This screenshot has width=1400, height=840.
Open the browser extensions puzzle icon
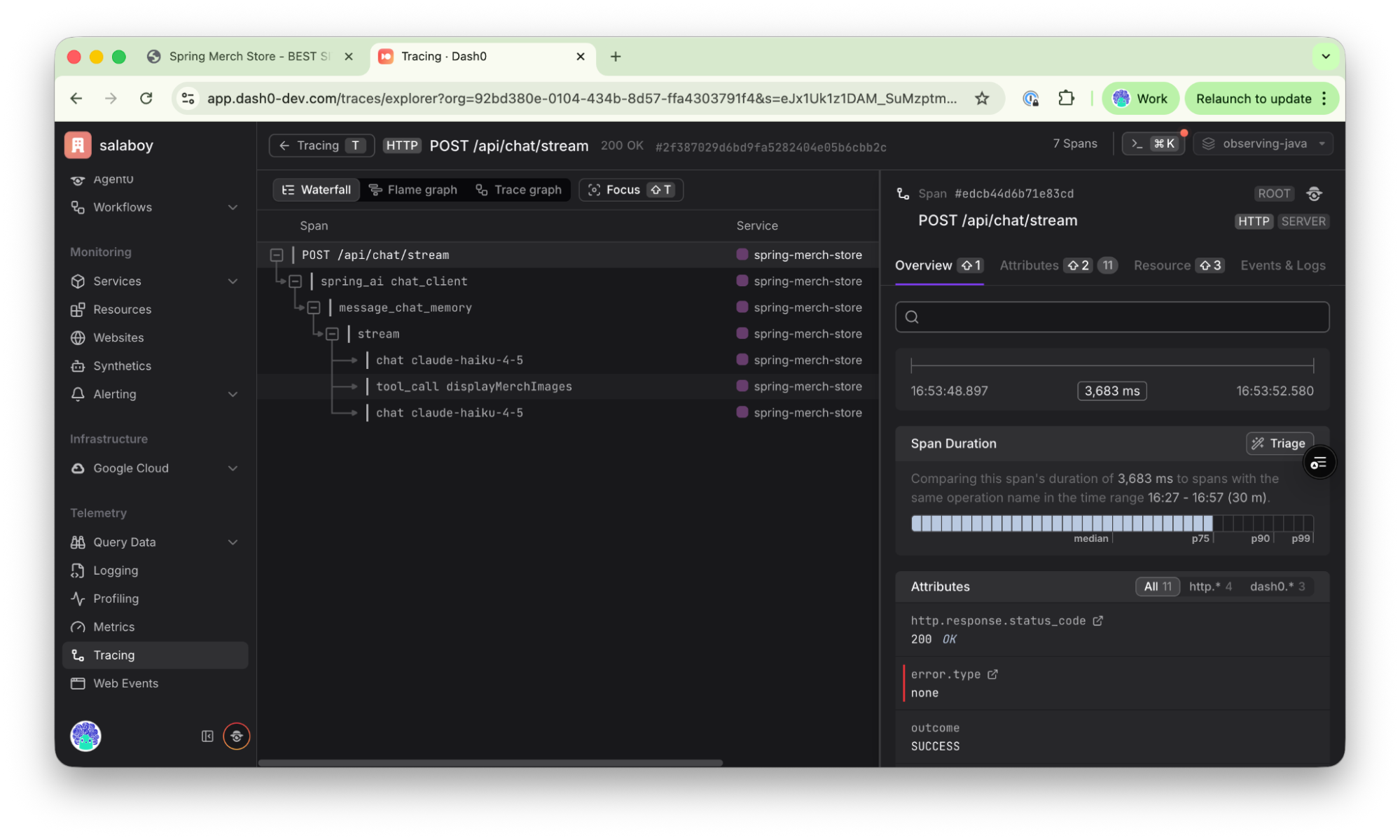point(1066,99)
